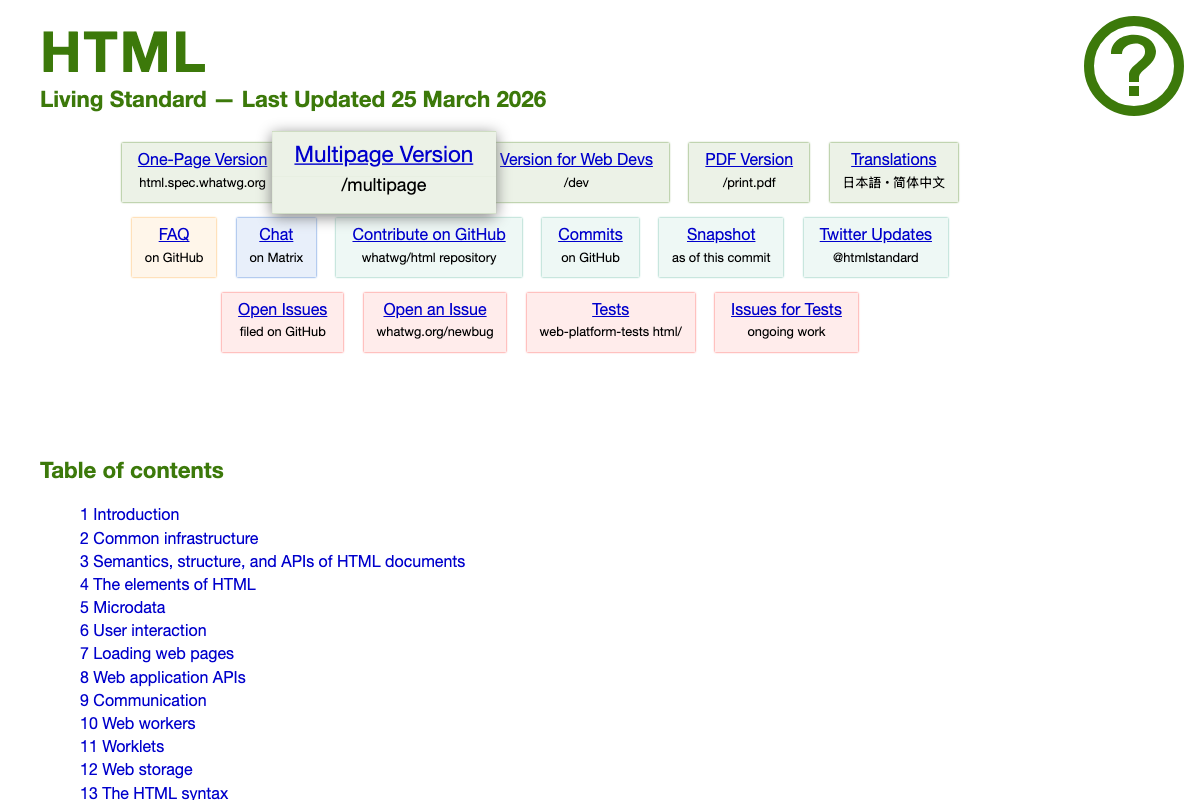Go to section 2 Common infrastructure
Image resolution: width=1200 pixels, height=800 pixels.
point(169,538)
